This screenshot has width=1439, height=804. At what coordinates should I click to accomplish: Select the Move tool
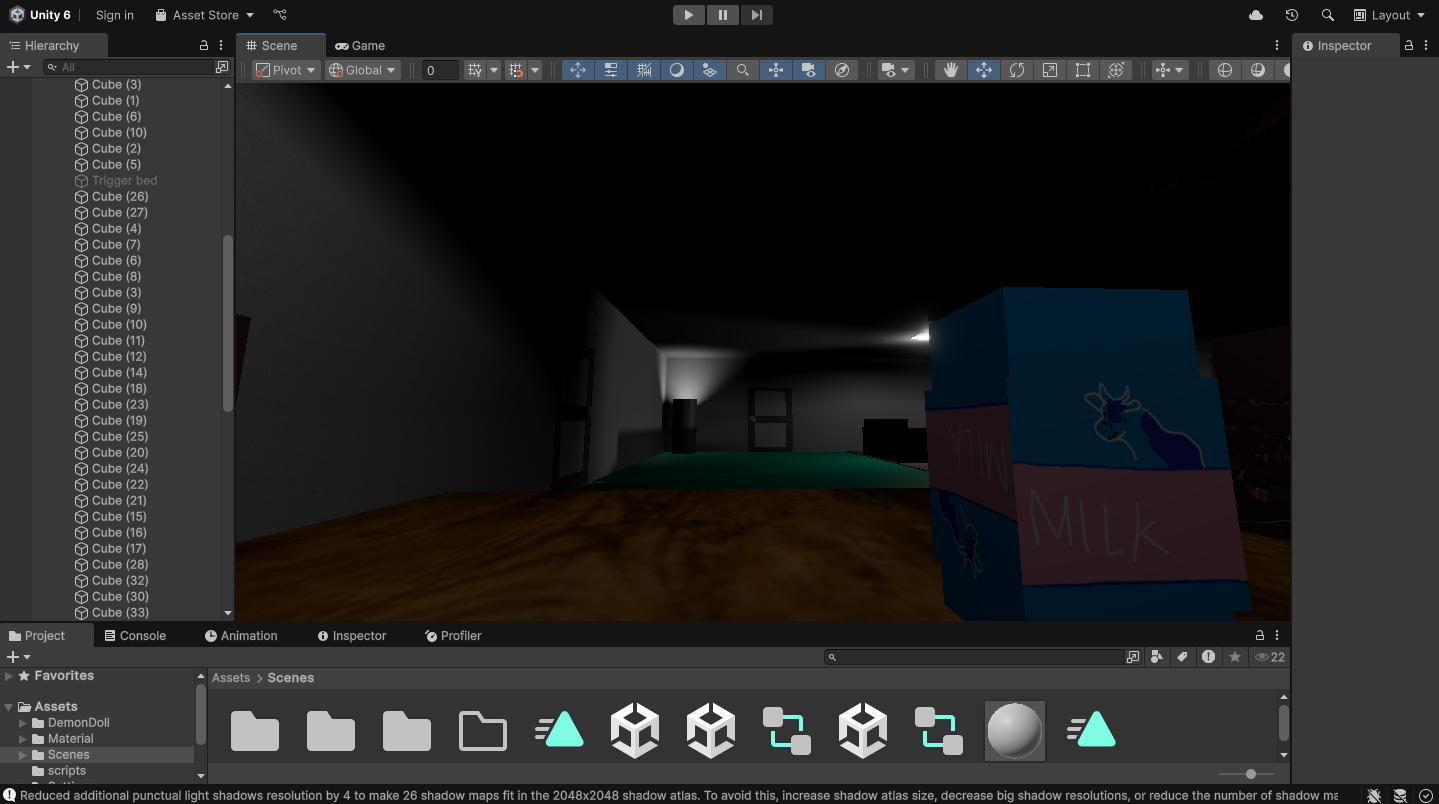click(985, 69)
